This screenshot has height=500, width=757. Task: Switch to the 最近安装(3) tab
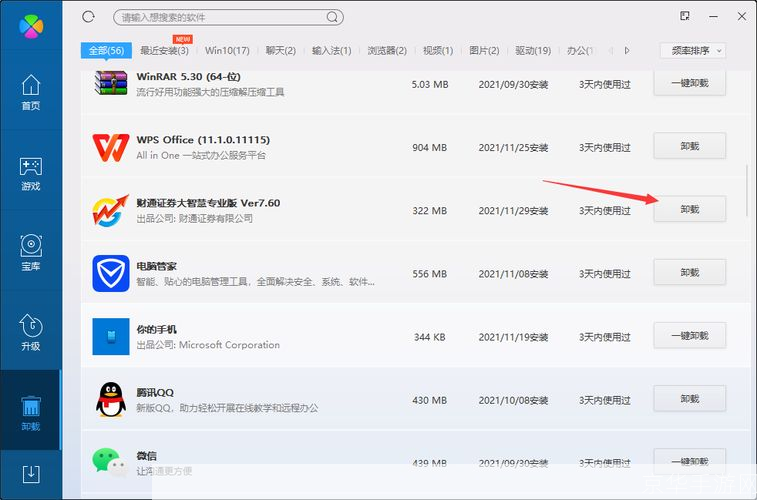164,50
